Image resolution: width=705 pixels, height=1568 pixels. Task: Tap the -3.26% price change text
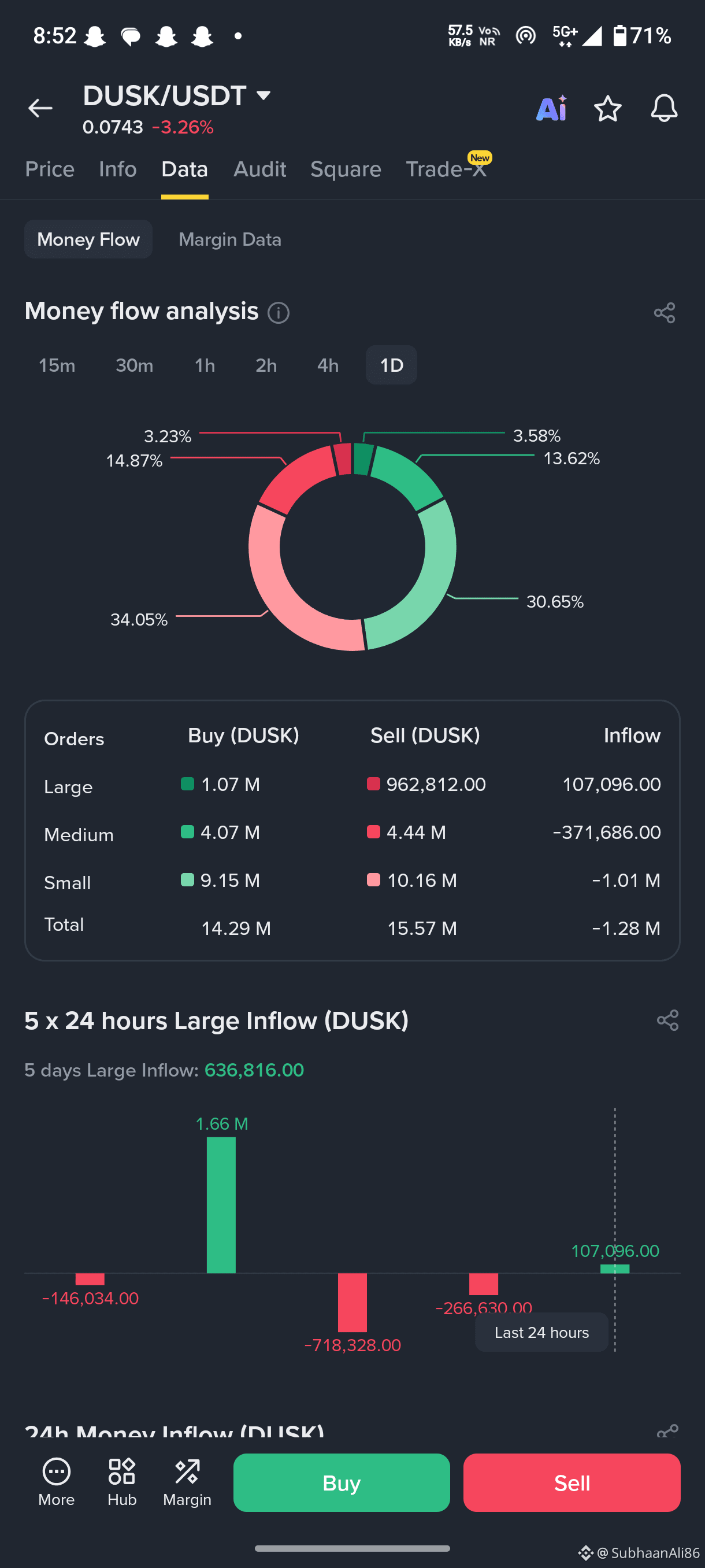(x=183, y=127)
